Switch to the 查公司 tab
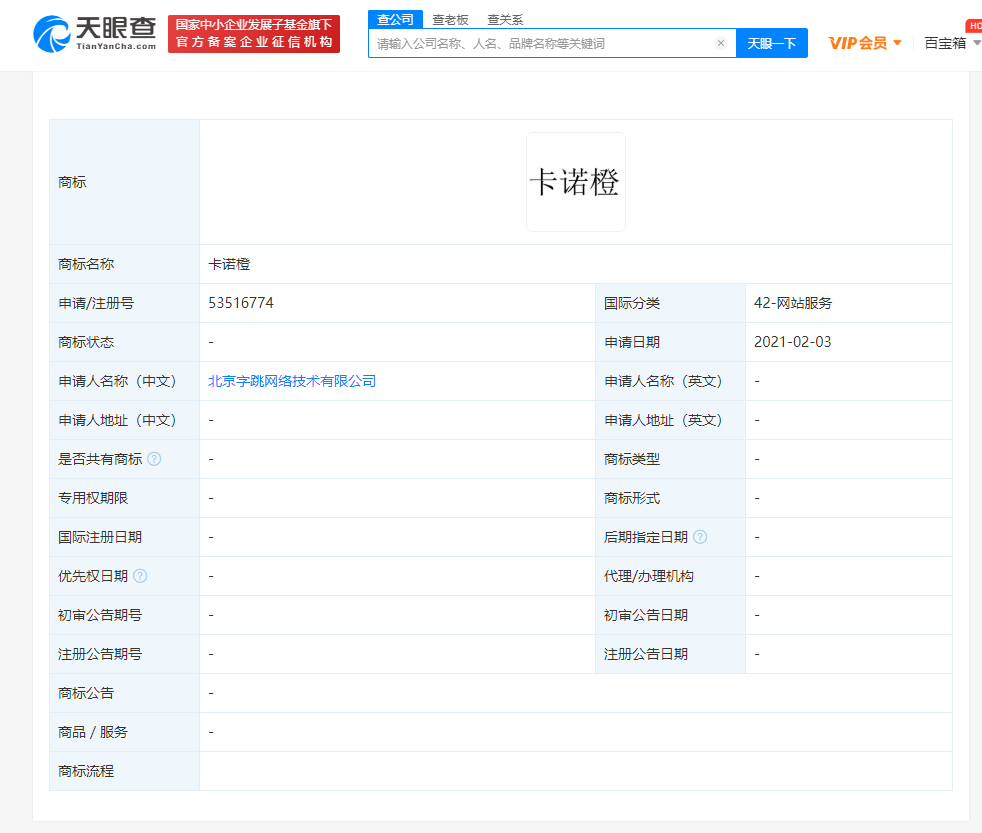 coord(395,19)
